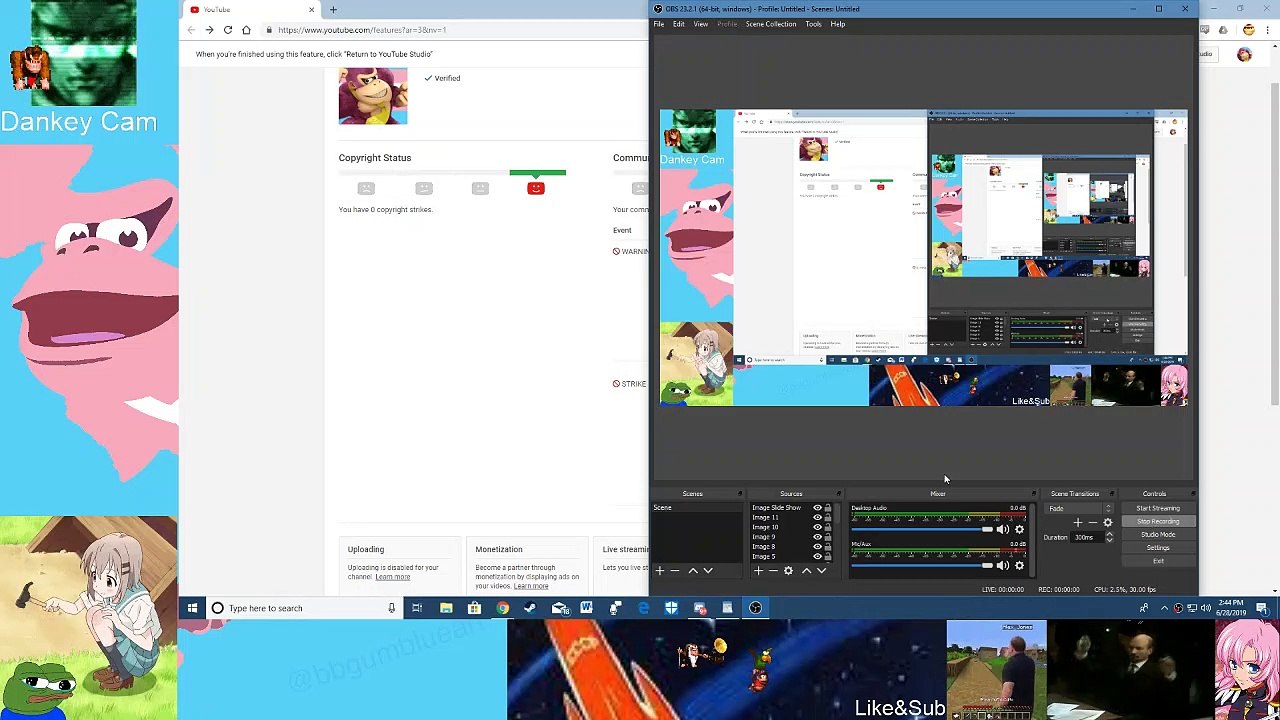Open a new Chrome tab
The height and width of the screenshot is (720, 1280).
[x=333, y=10]
